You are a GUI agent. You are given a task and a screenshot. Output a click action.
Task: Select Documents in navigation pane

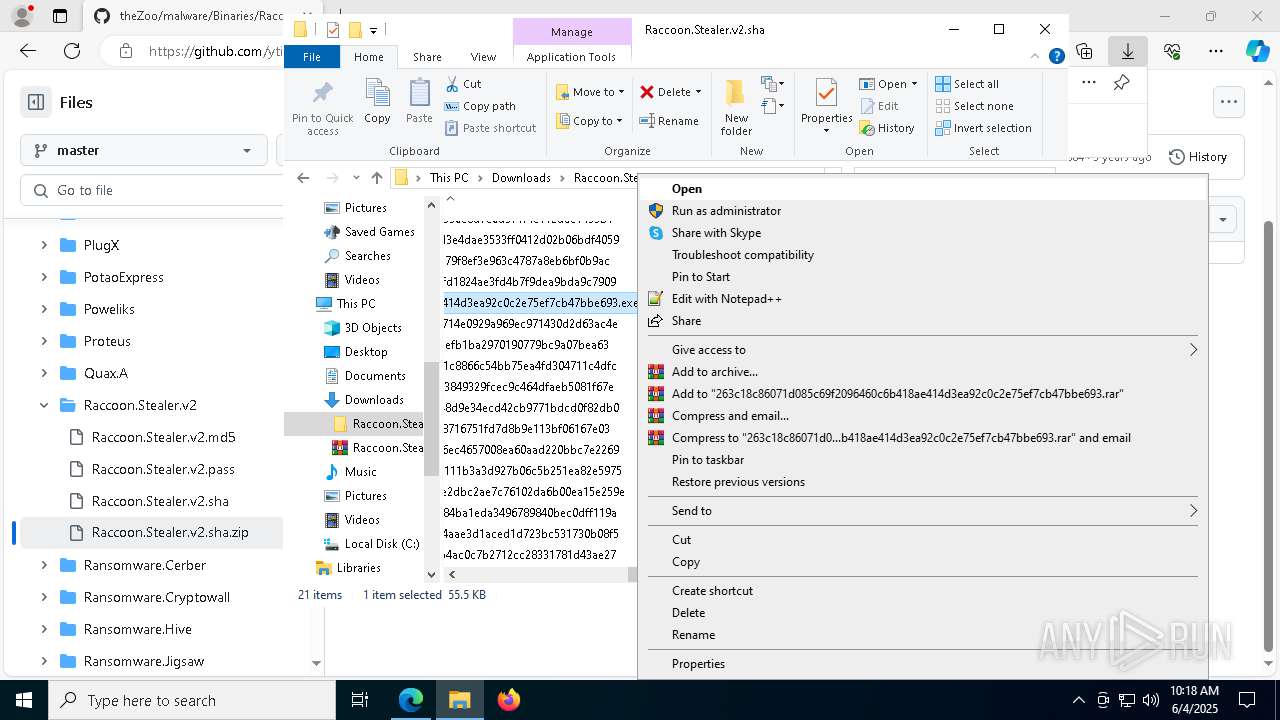pos(375,376)
